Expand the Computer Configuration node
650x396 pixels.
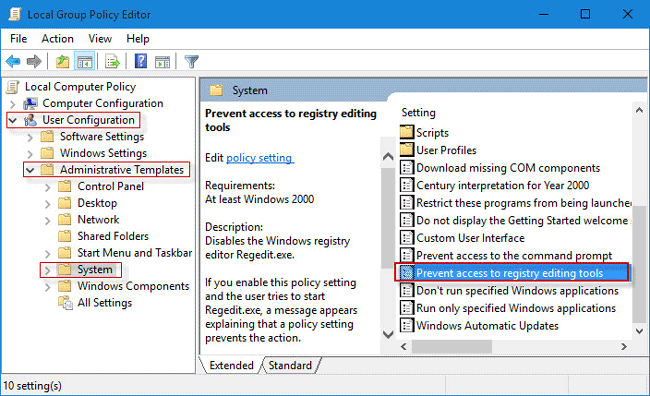pos(12,104)
